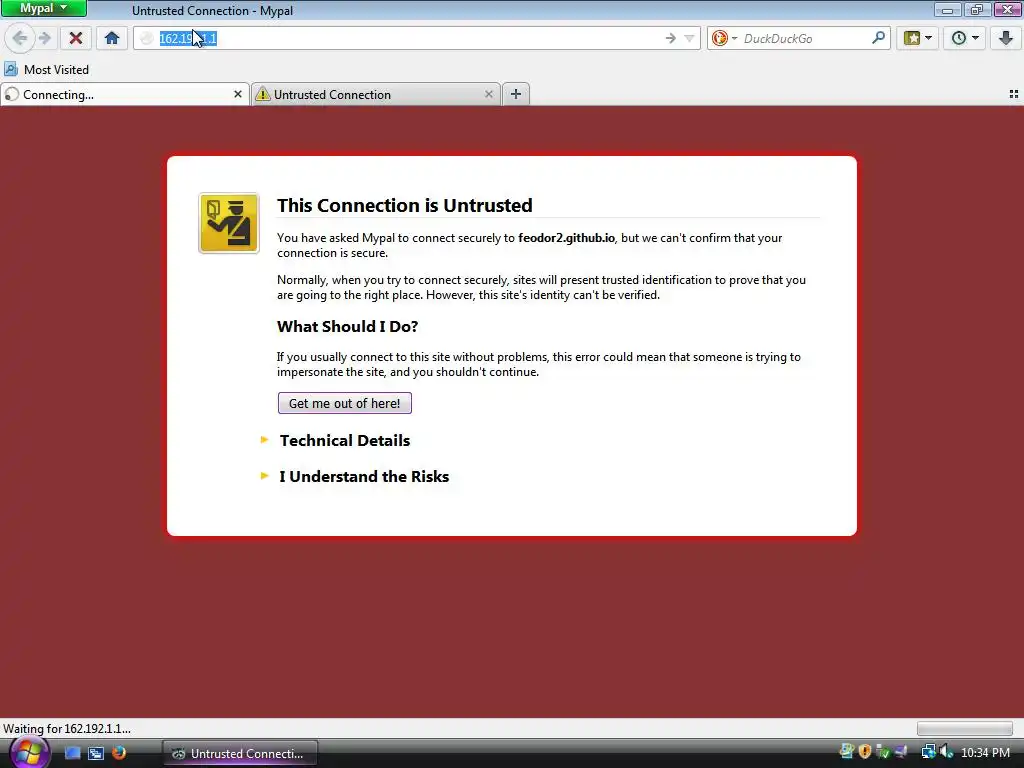
Task: Expand the History button dropdown arrow
Action: (976, 38)
